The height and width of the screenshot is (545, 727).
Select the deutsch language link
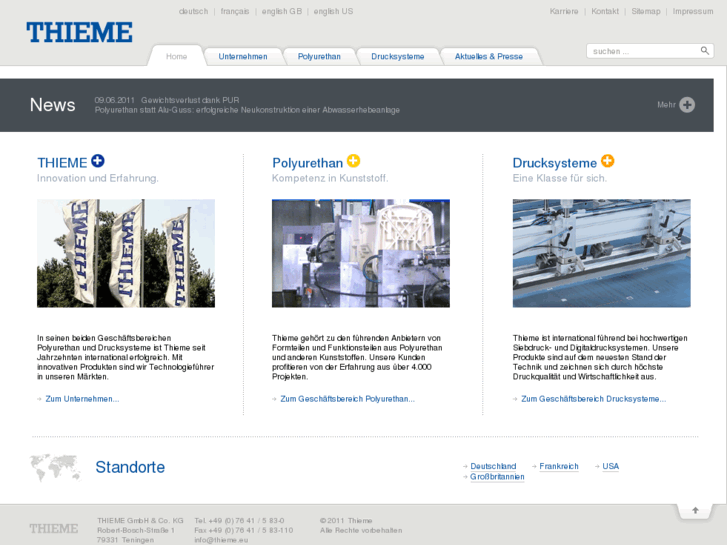(x=193, y=11)
